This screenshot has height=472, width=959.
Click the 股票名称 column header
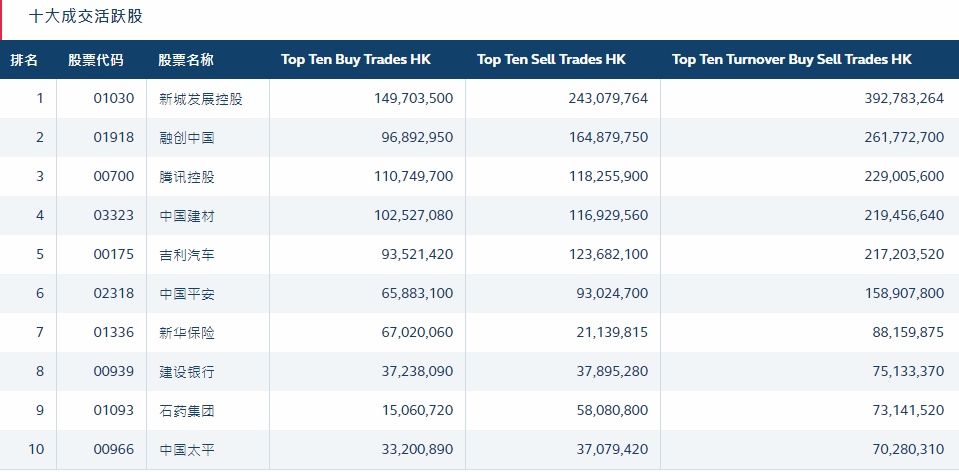pos(185,60)
